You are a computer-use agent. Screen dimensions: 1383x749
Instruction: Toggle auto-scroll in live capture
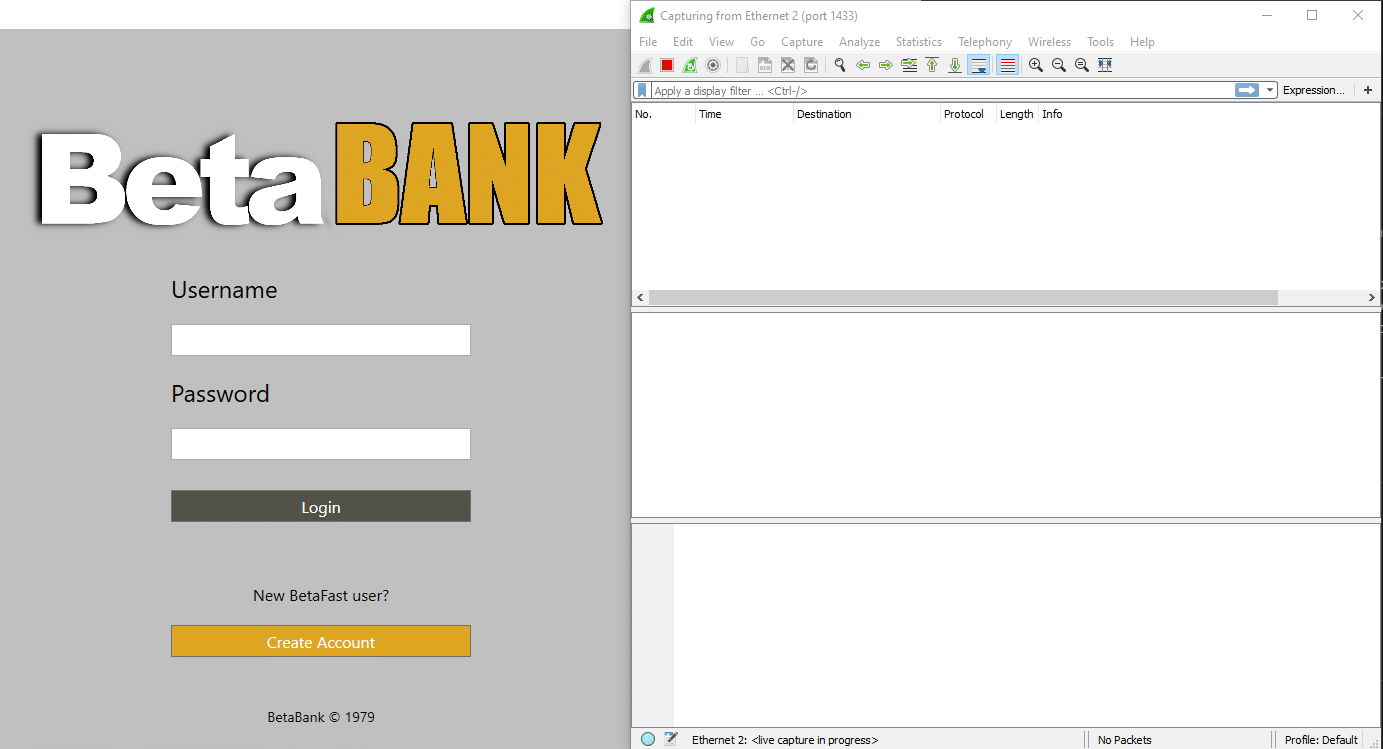(978, 64)
